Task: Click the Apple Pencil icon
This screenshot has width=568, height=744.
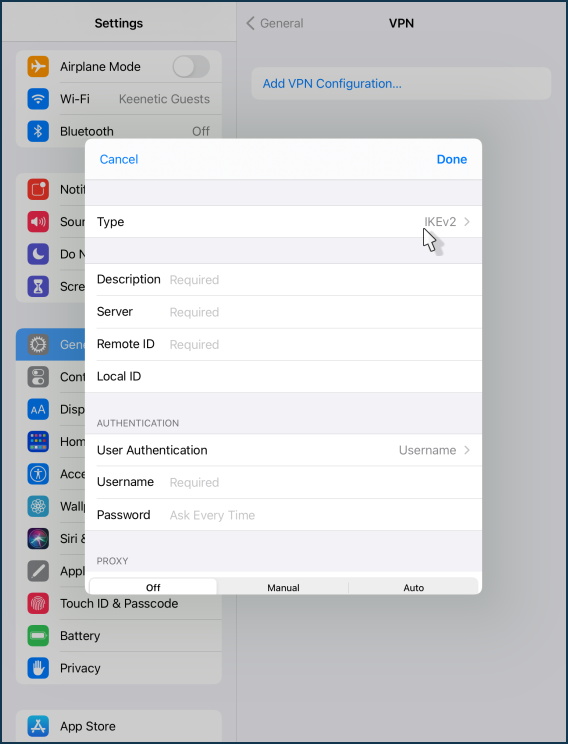Action: 38,571
